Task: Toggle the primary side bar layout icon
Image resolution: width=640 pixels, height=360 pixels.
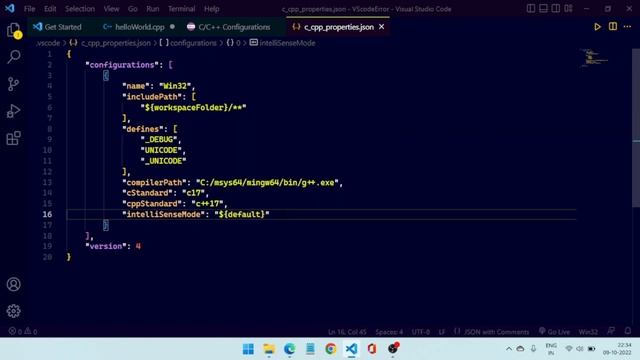Action: (x=531, y=9)
